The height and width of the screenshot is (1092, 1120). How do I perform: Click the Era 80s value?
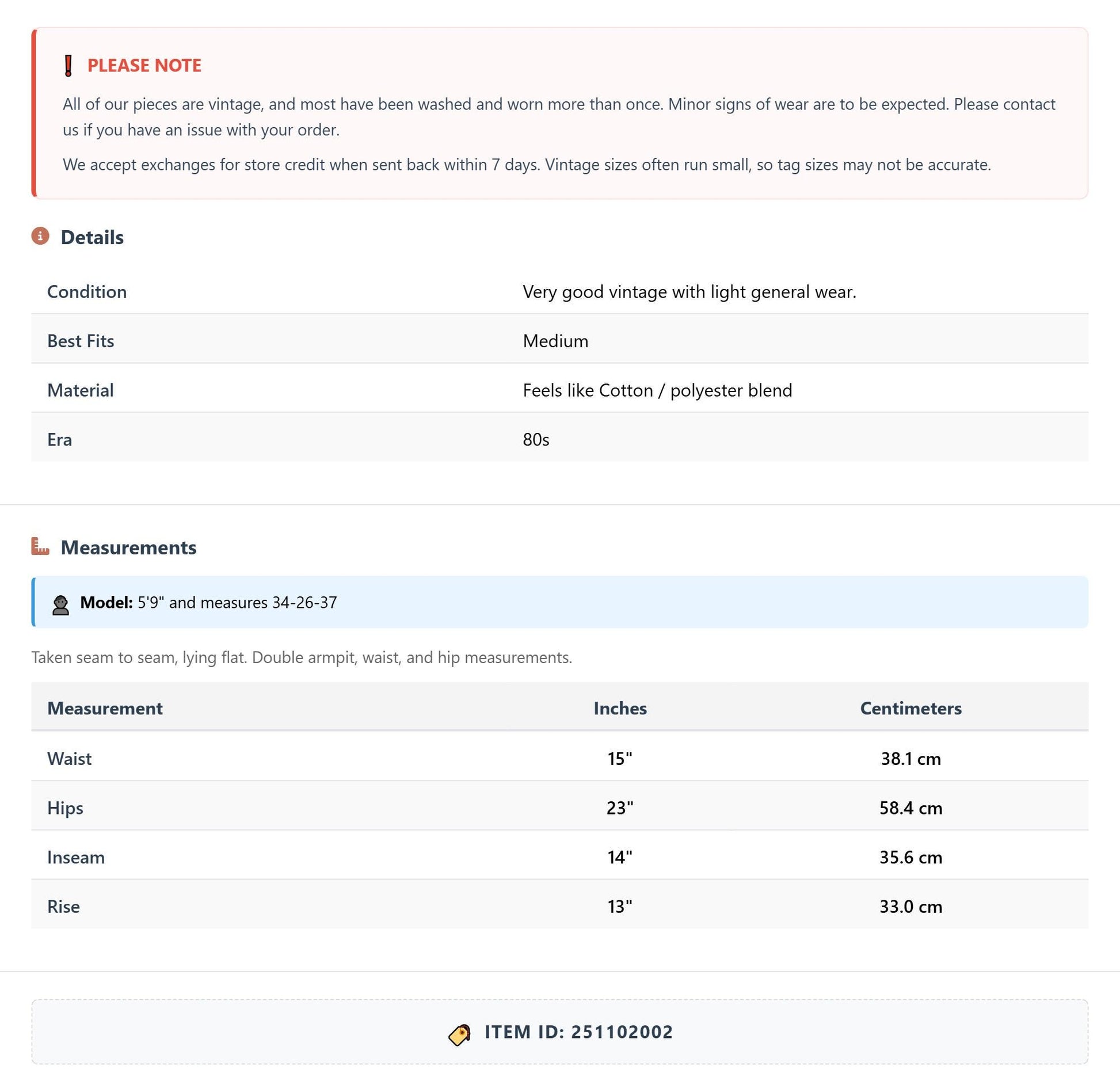(x=536, y=440)
